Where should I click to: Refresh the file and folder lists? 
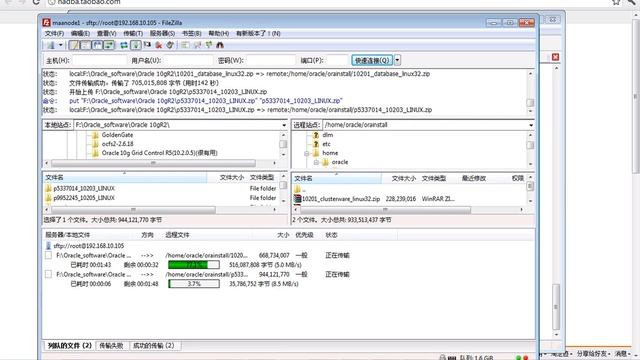pos(124,45)
